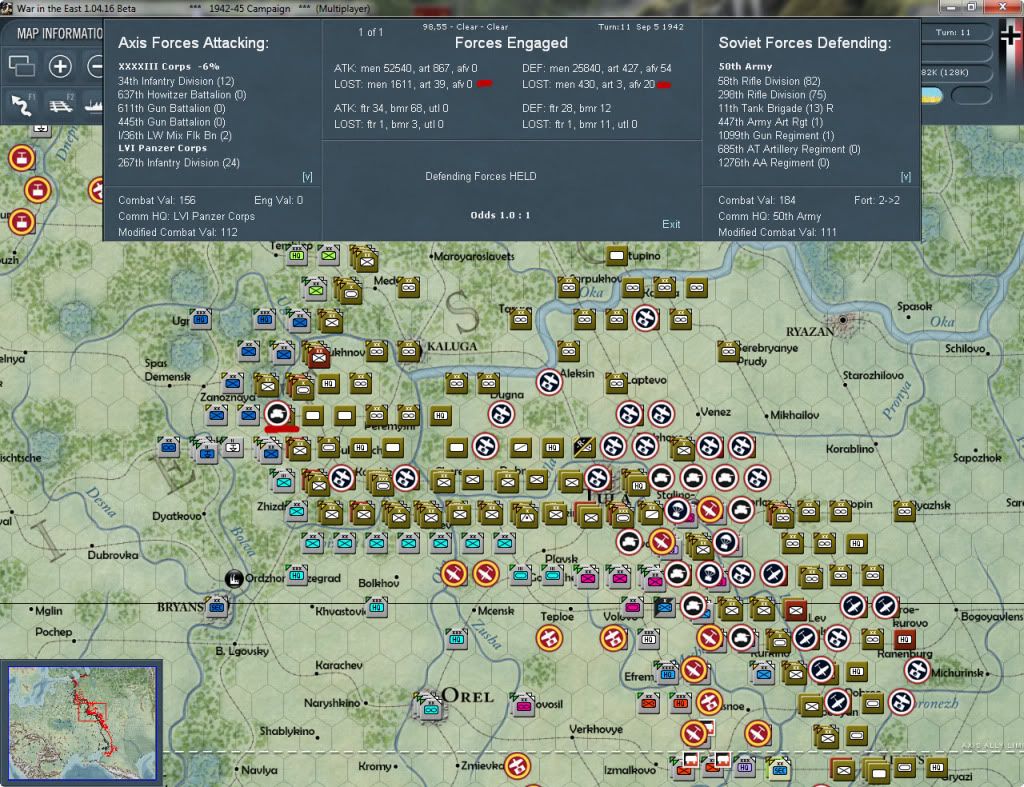The height and width of the screenshot is (787, 1024).
Task: Click the clear weather sky indicator
Action: (932, 96)
